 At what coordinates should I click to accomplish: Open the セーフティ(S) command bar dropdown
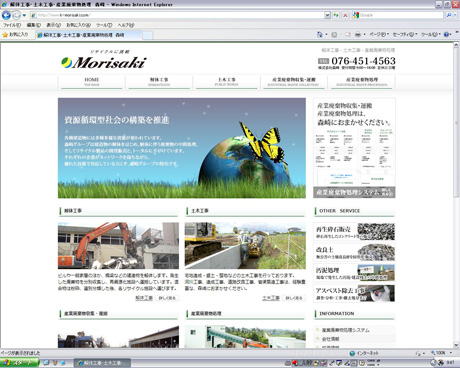[x=405, y=34]
